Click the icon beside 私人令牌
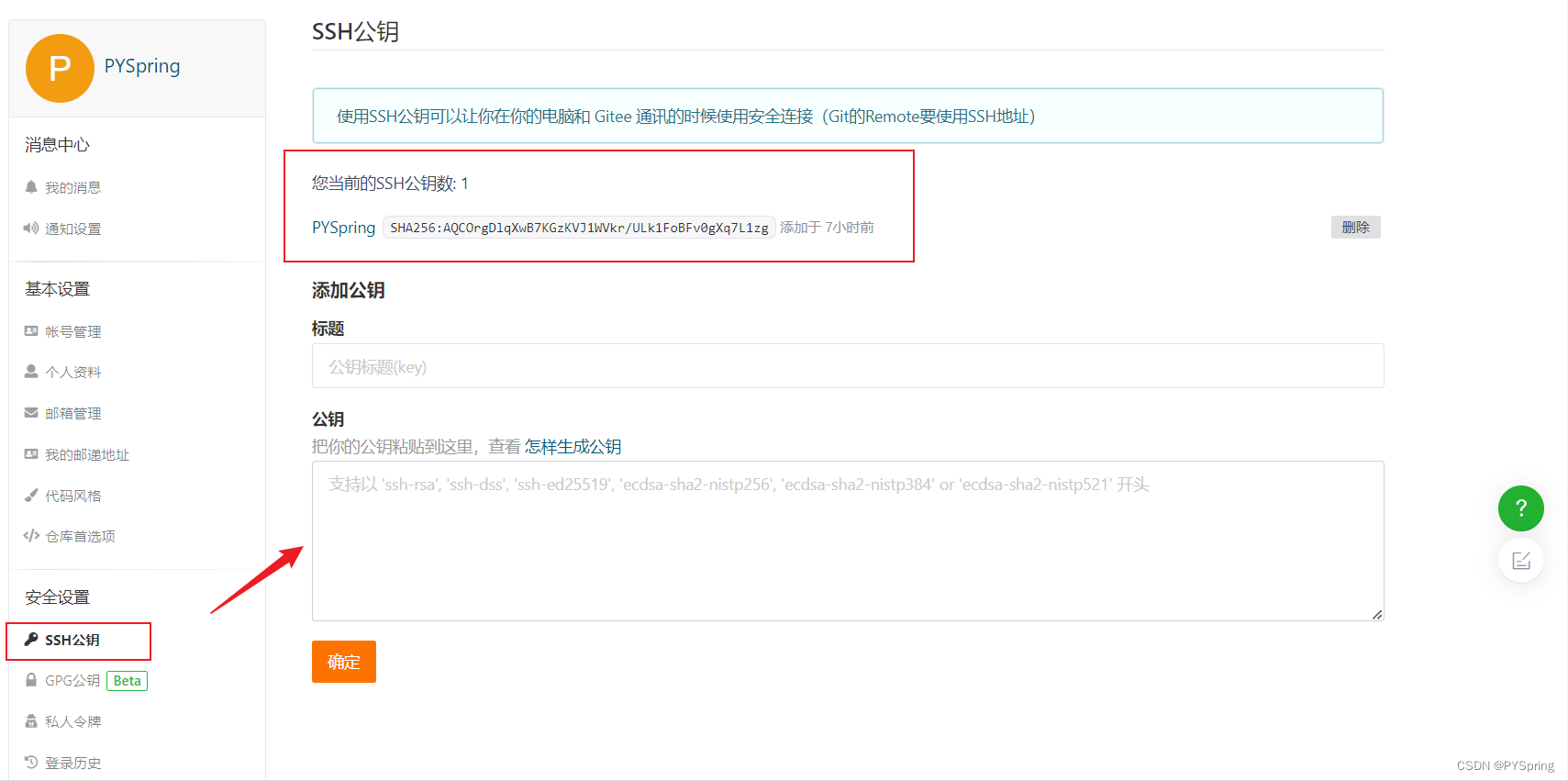This screenshot has height=781, width=1568. 31,721
